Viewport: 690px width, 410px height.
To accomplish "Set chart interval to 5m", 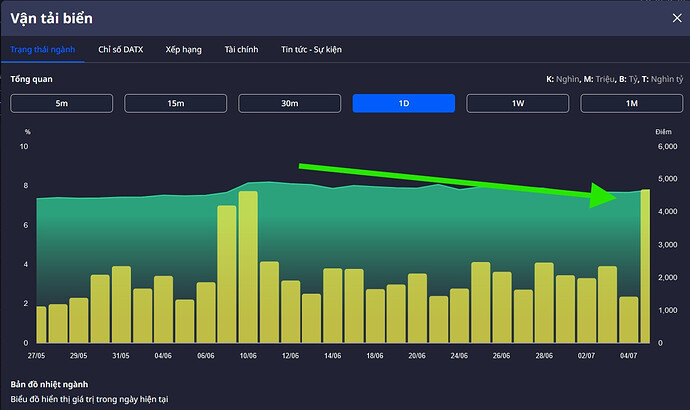I will tap(62, 104).
